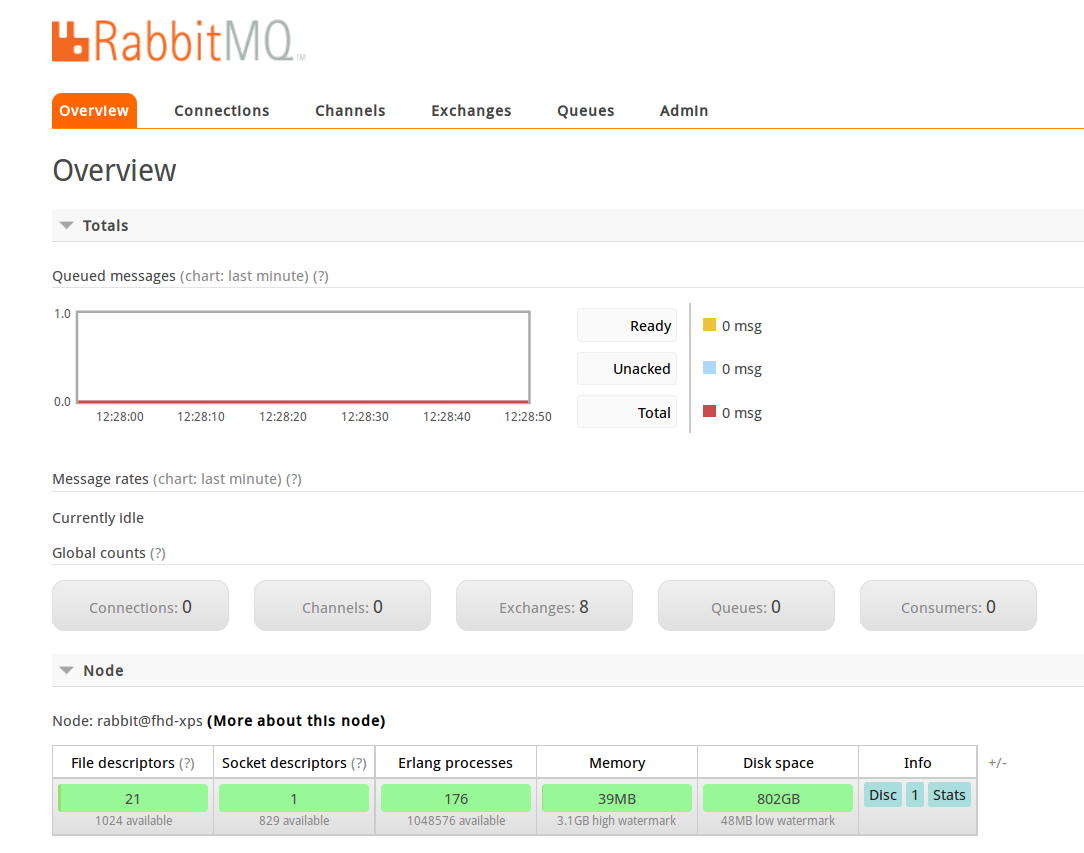
Task: Click the More about this node link
Action: [296, 720]
